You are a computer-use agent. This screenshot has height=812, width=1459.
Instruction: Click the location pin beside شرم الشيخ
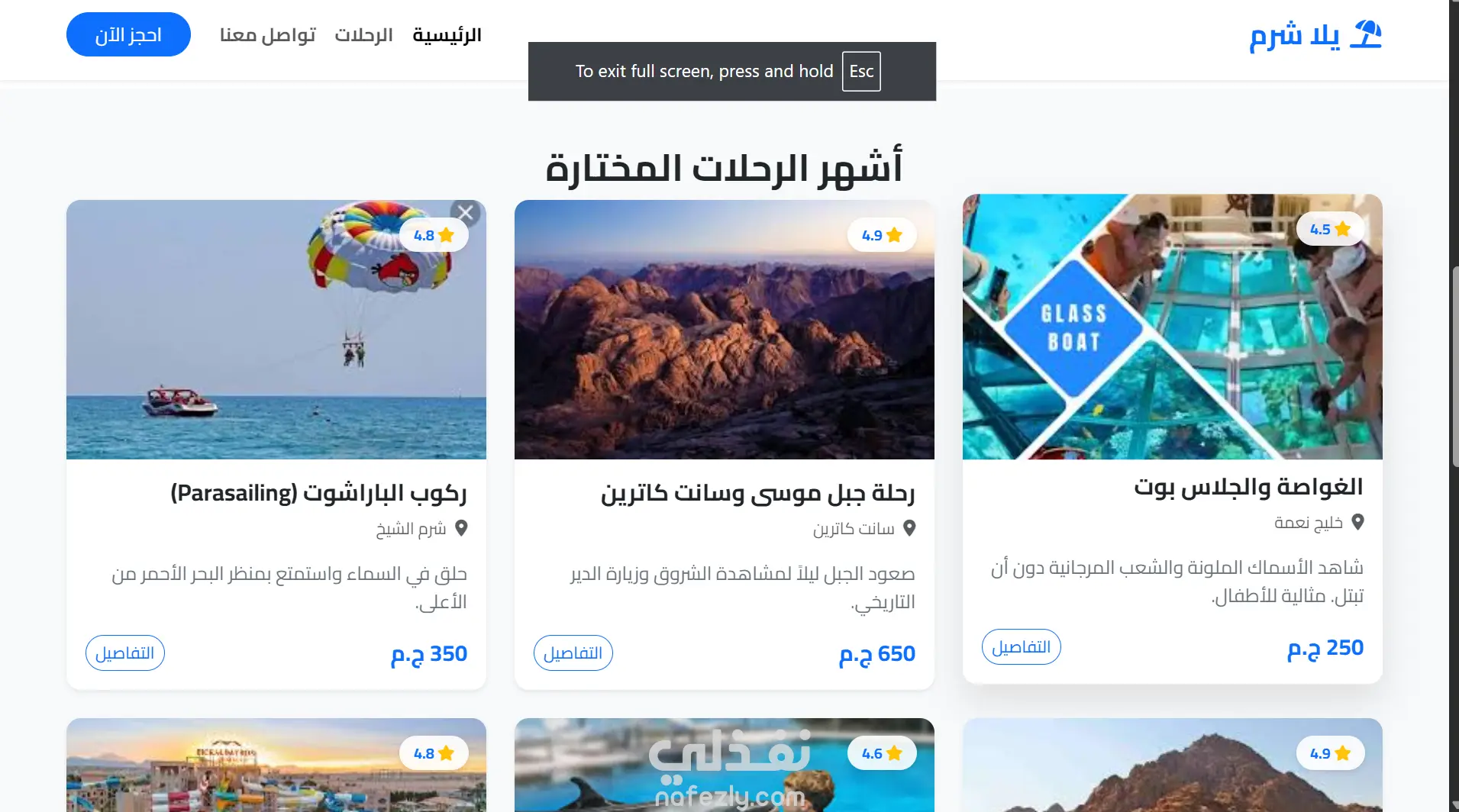click(x=461, y=528)
